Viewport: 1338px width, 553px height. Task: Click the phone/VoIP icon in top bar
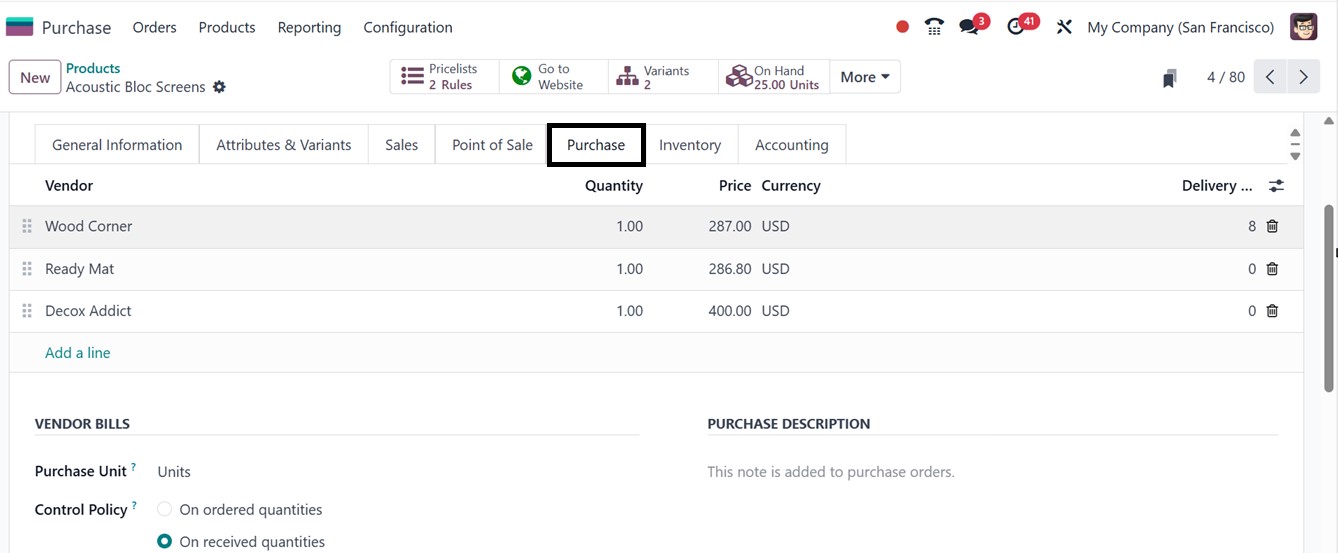coord(934,27)
